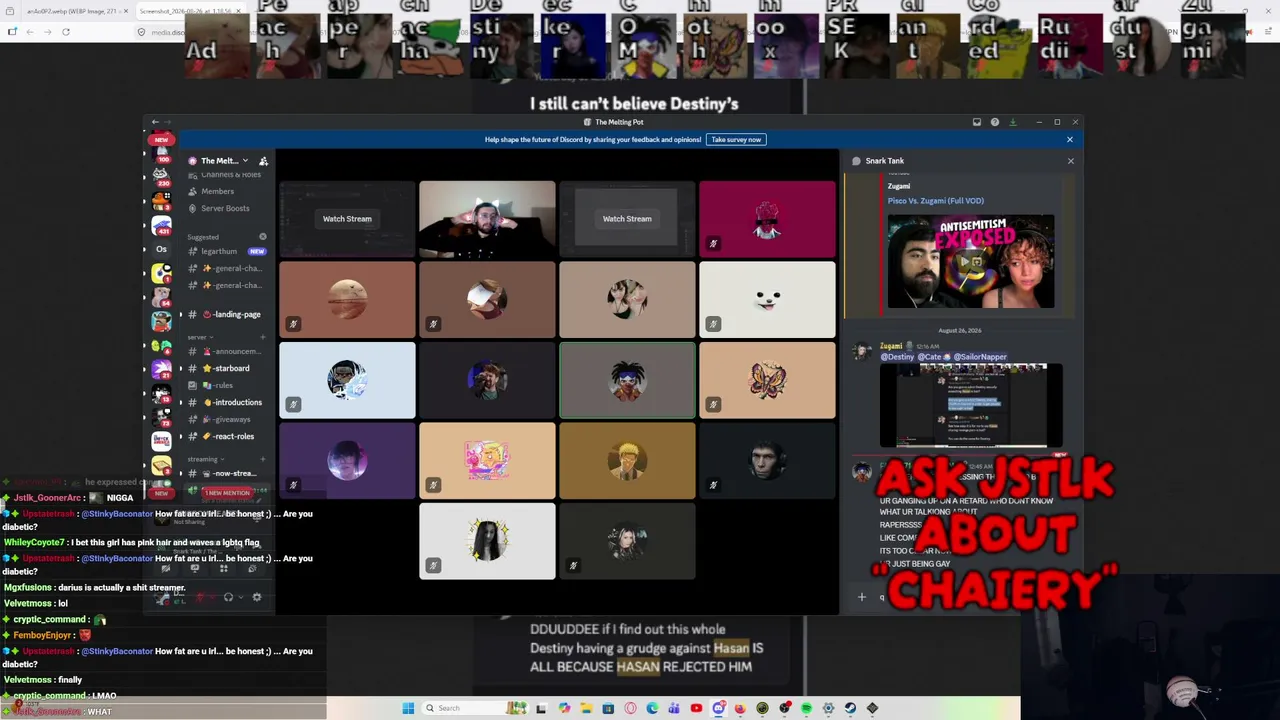Open Server Boosts in the sidebar

tap(225, 208)
